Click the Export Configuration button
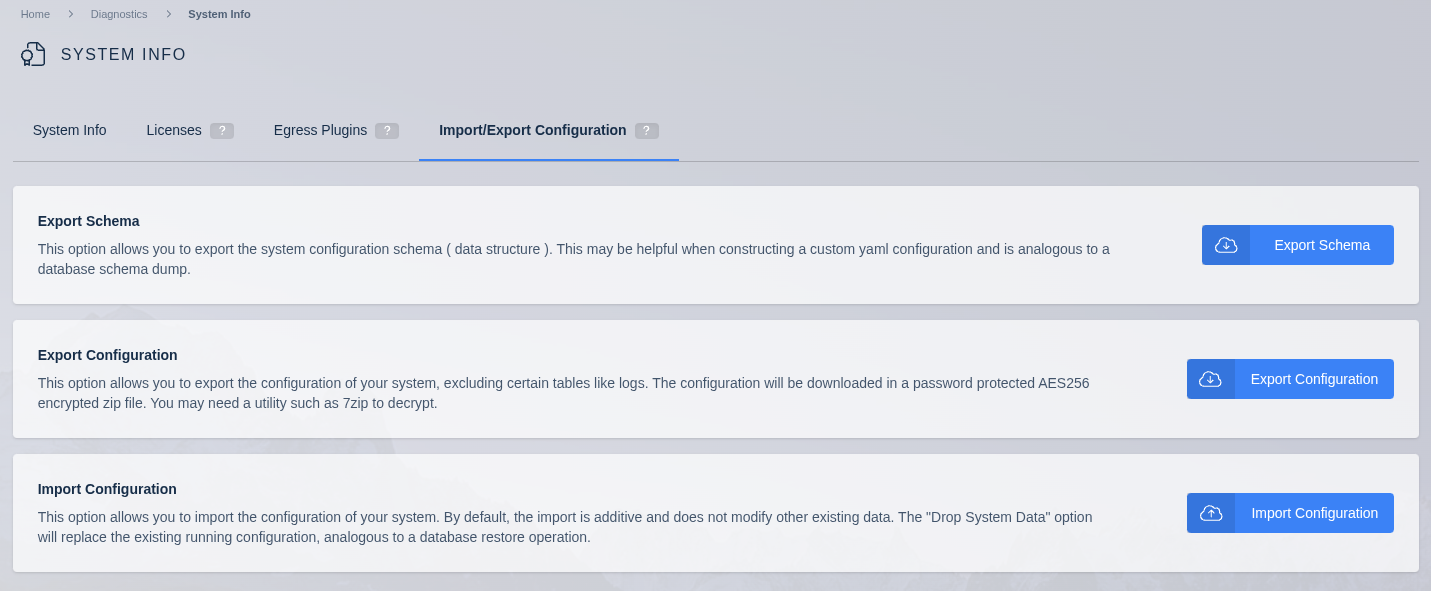The height and width of the screenshot is (591, 1431). 1314,379
